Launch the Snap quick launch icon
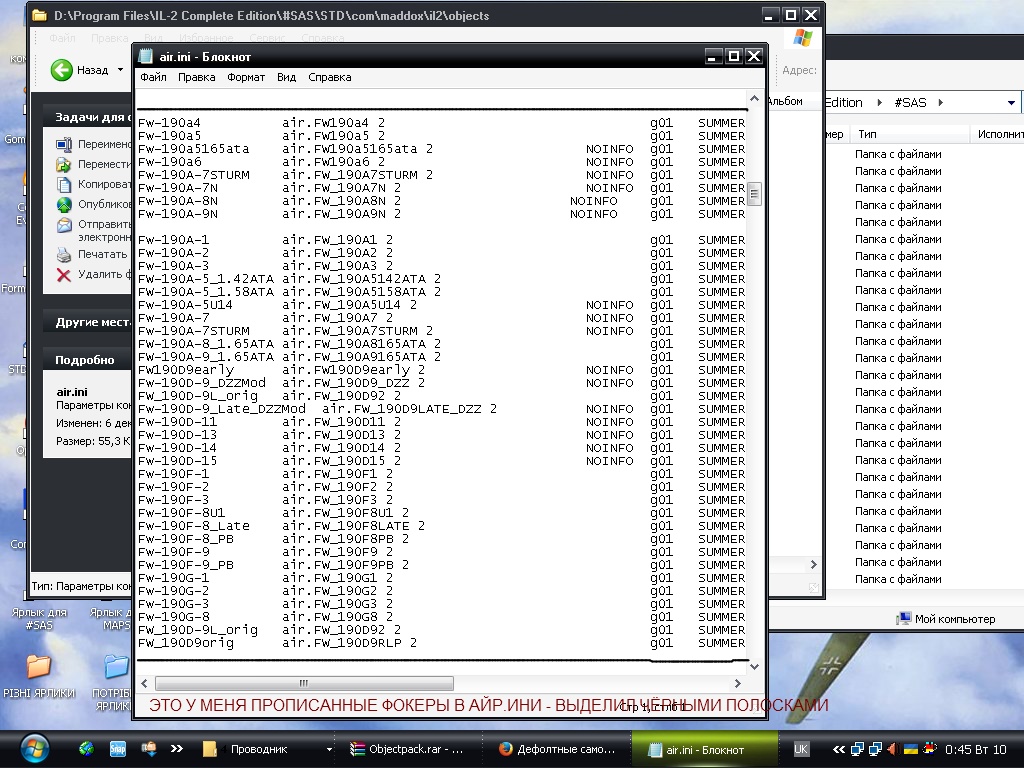 [x=118, y=749]
